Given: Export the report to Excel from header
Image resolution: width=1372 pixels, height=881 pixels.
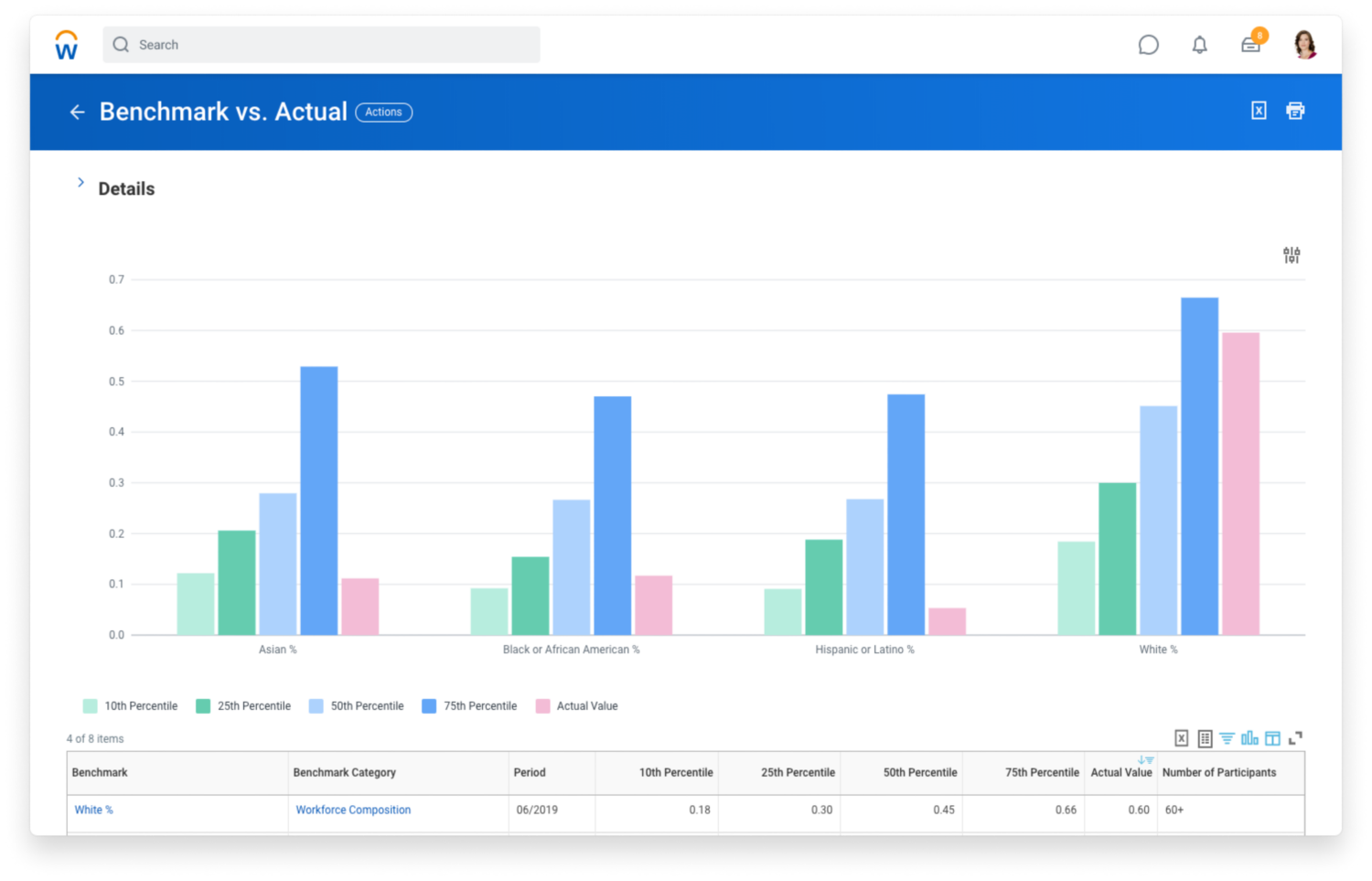Looking at the screenshot, I should click(x=1259, y=111).
